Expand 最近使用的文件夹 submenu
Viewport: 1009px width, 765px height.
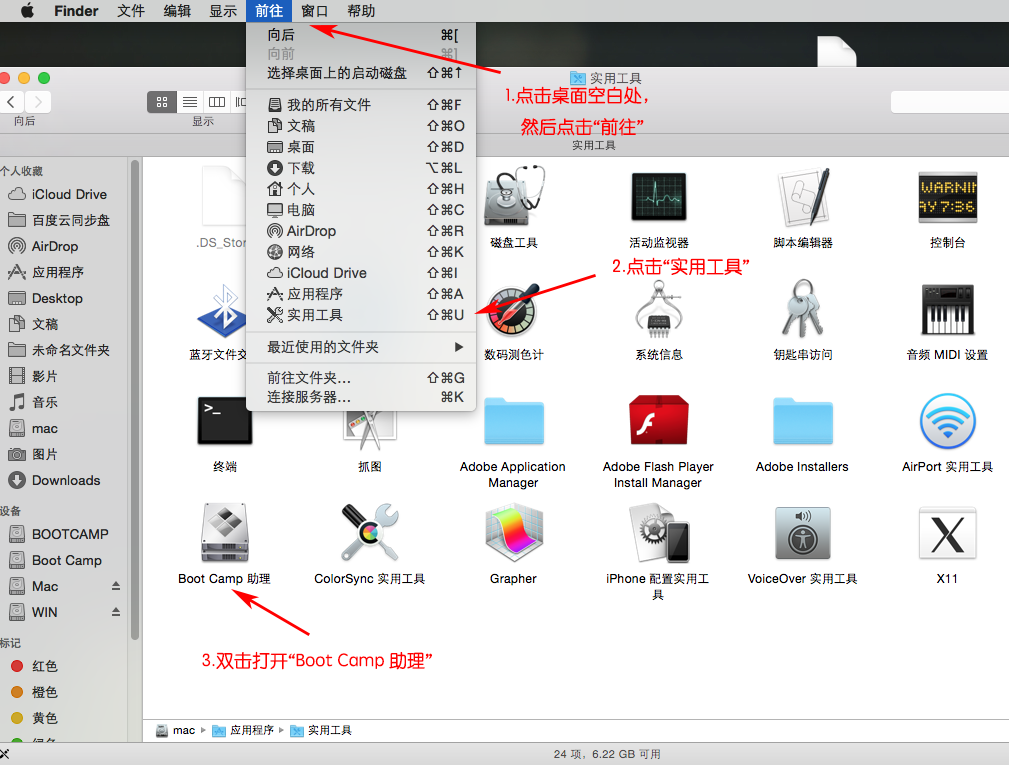(x=361, y=347)
